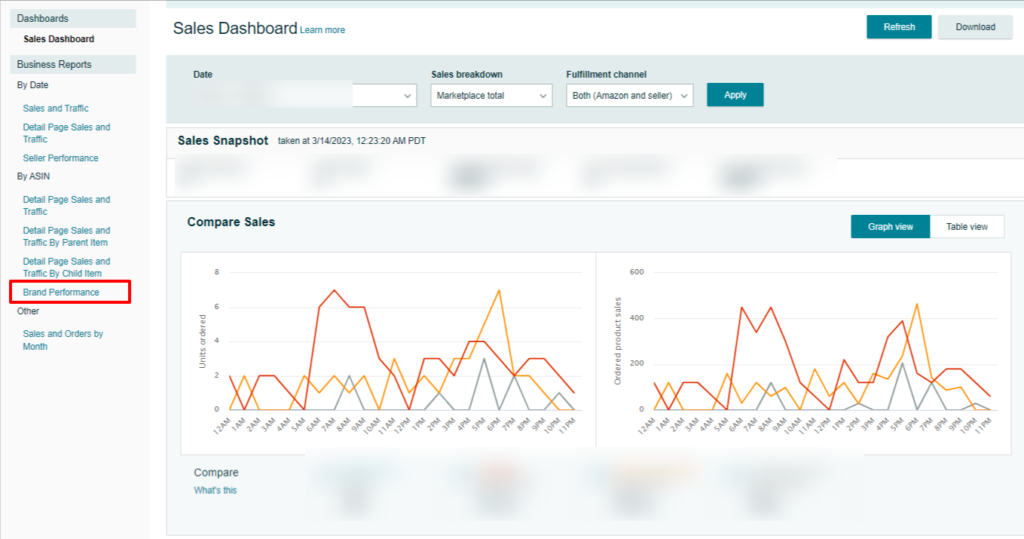Expand the Sales breakdown dropdown
1024x539 pixels.
(x=491, y=96)
